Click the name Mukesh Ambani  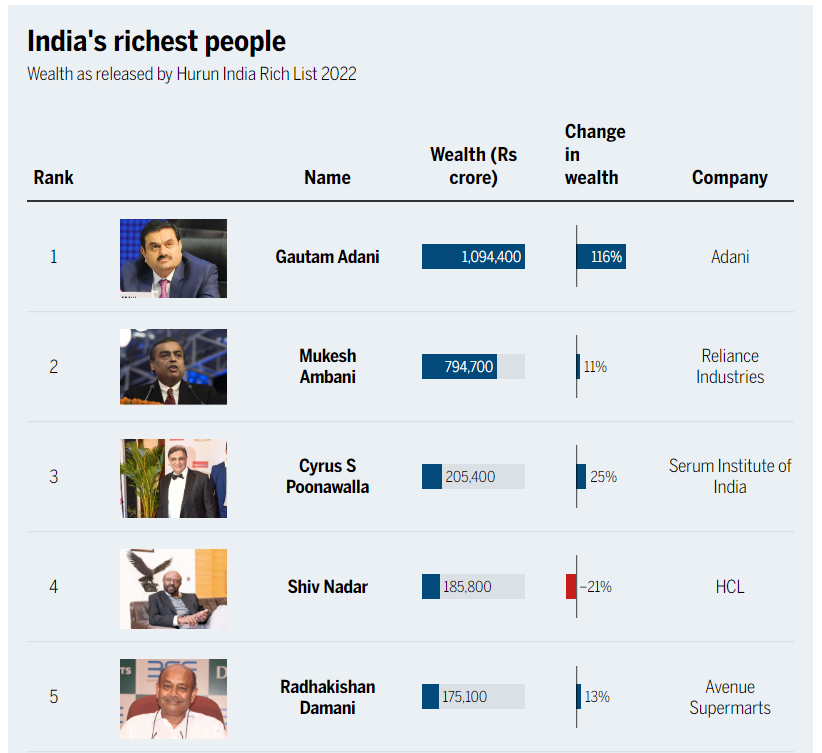(x=328, y=367)
